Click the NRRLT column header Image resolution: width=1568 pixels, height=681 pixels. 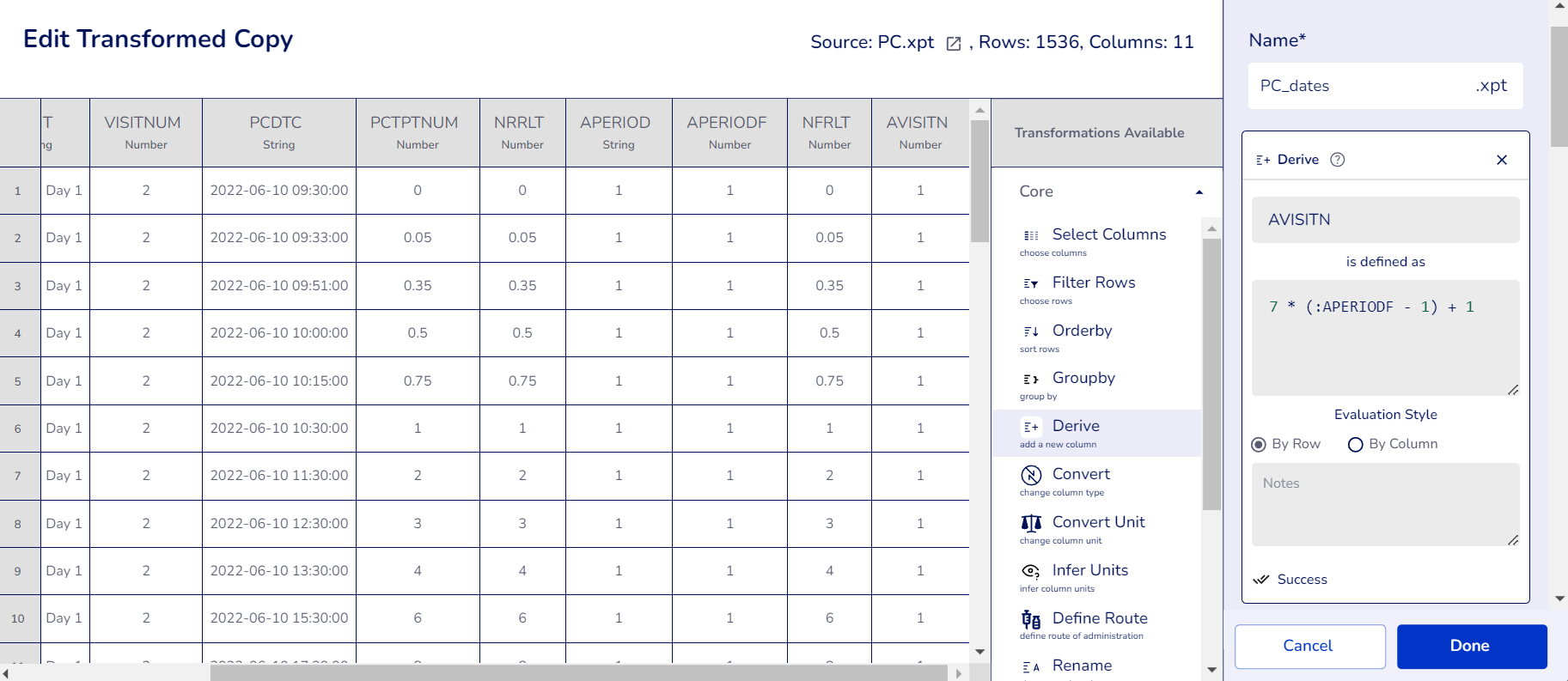(x=522, y=132)
